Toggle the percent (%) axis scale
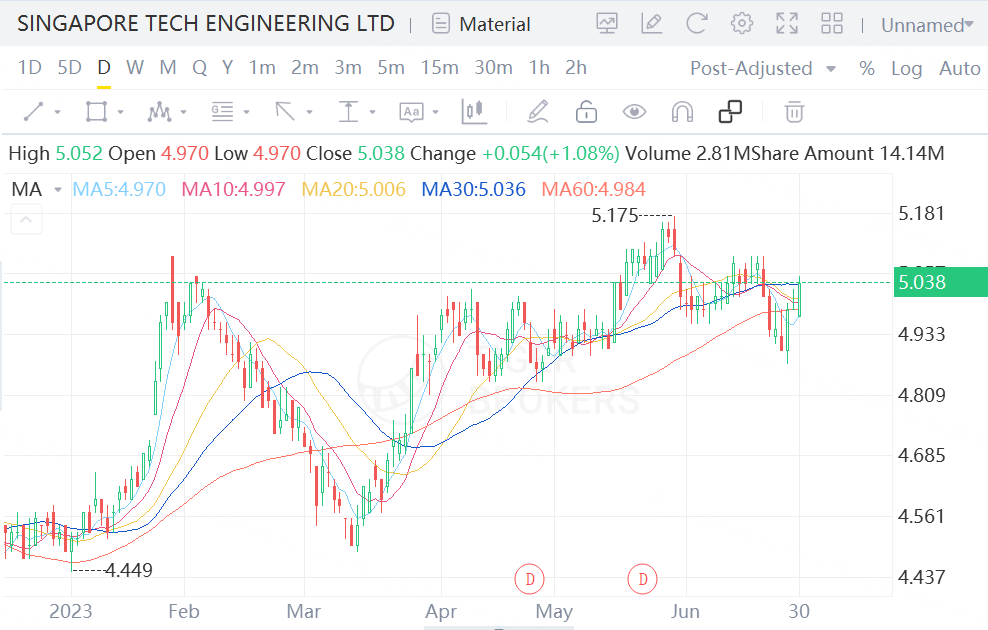This screenshot has width=988, height=630. 867,68
